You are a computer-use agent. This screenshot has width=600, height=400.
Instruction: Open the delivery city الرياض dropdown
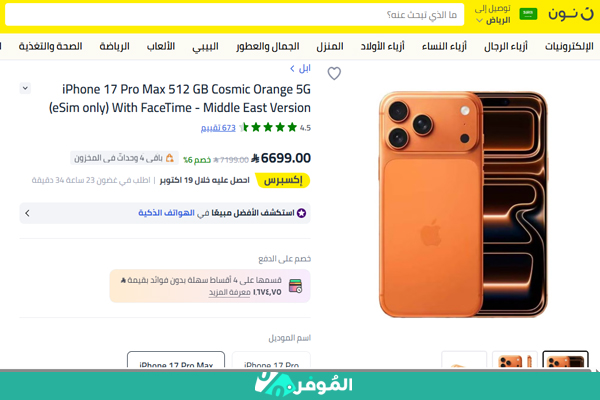[x=494, y=20]
